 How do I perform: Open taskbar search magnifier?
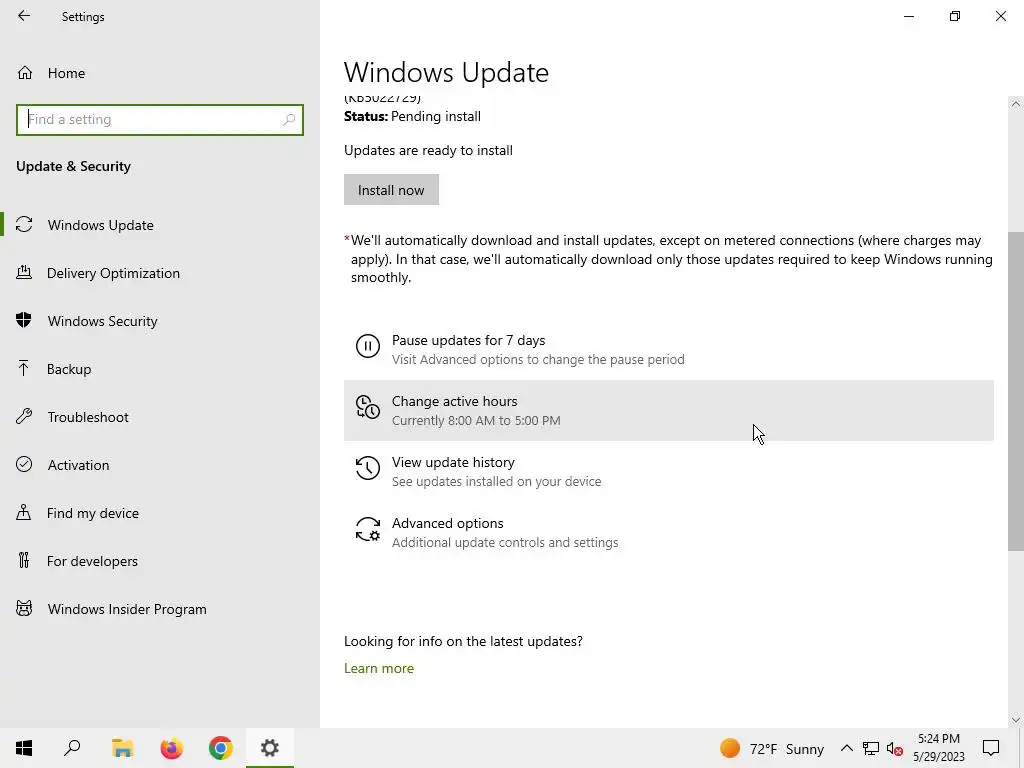tap(72, 748)
